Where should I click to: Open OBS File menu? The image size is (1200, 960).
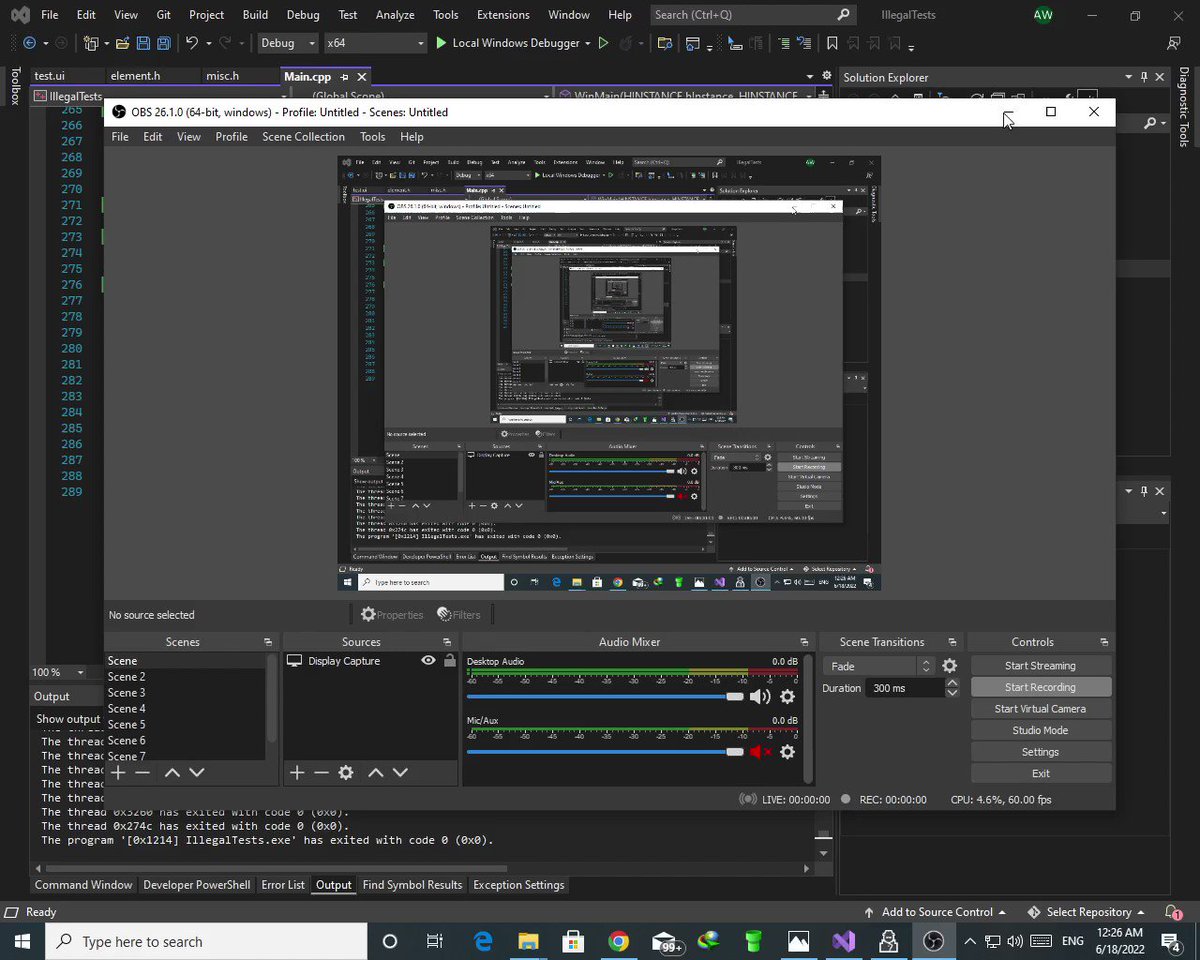[x=120, y=137]
